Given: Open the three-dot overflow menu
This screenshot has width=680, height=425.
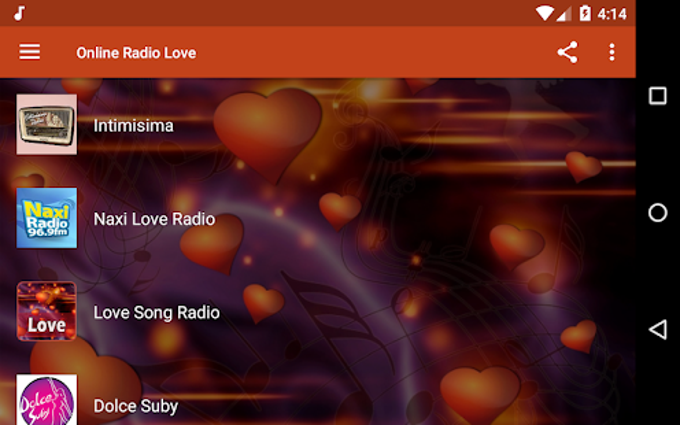Looking at the screenshot, I should click(611, 52).
